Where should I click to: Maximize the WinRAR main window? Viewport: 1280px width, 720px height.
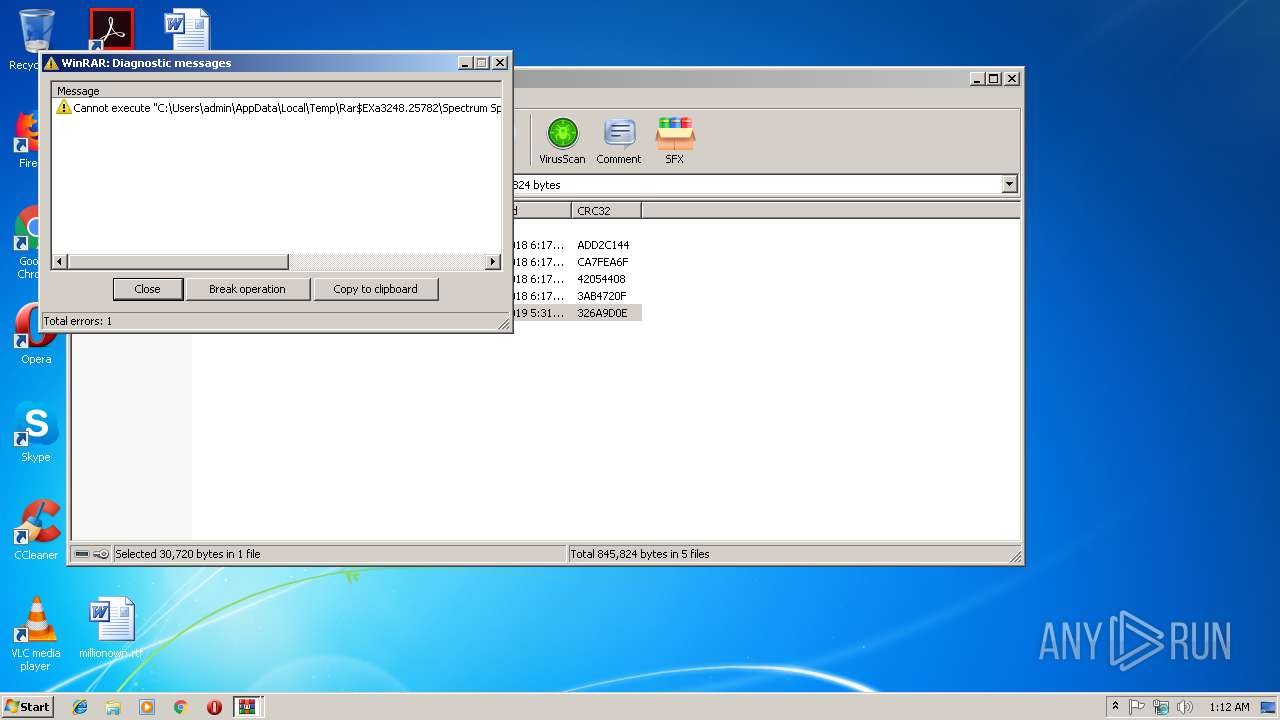click(x=994, y=78)
